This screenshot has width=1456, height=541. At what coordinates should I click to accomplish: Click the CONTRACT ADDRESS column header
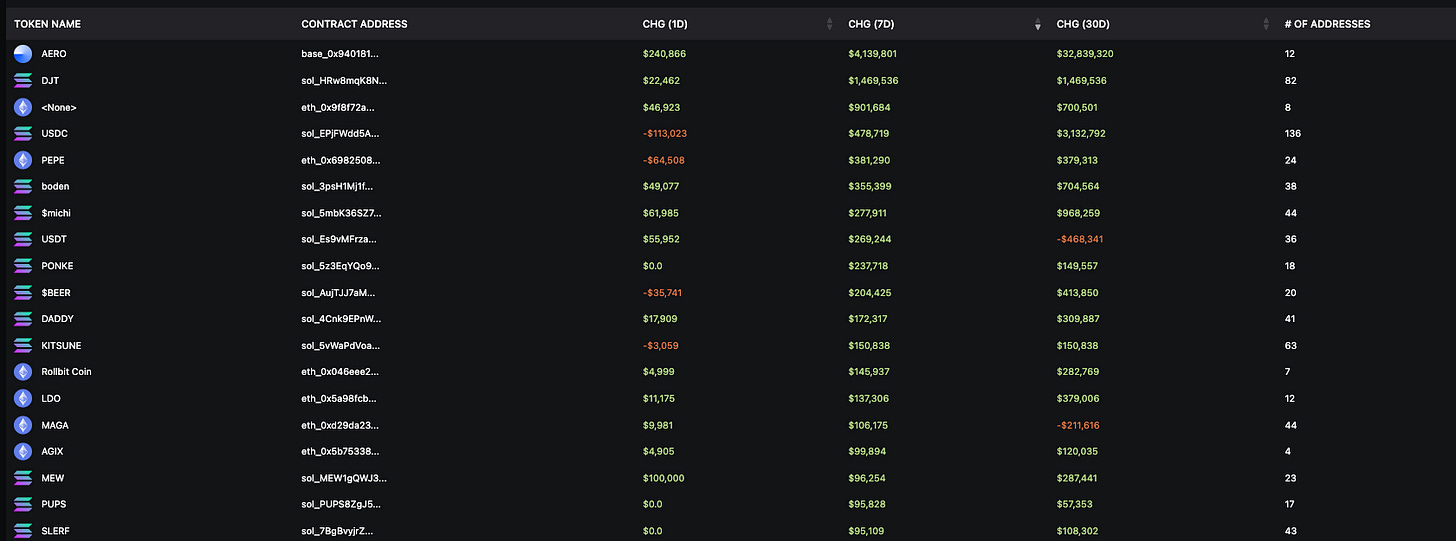tap(354, 24)
